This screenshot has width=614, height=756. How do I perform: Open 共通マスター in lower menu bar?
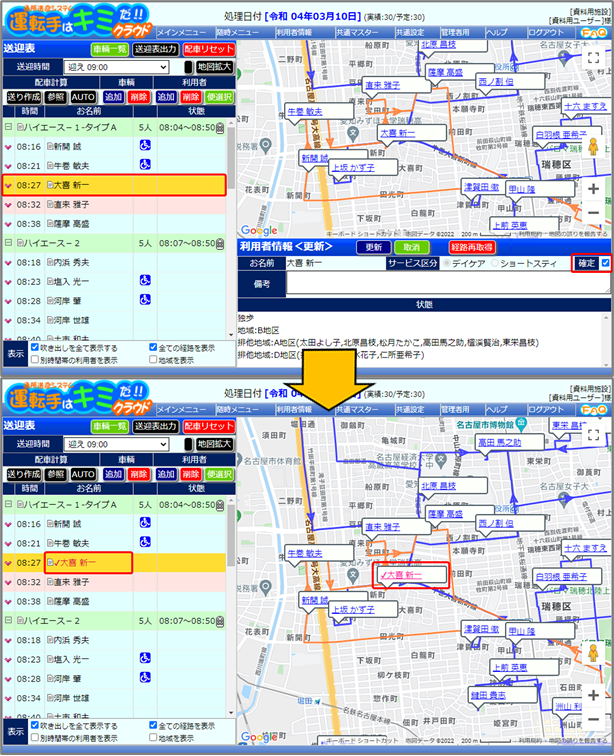point(357,410)
